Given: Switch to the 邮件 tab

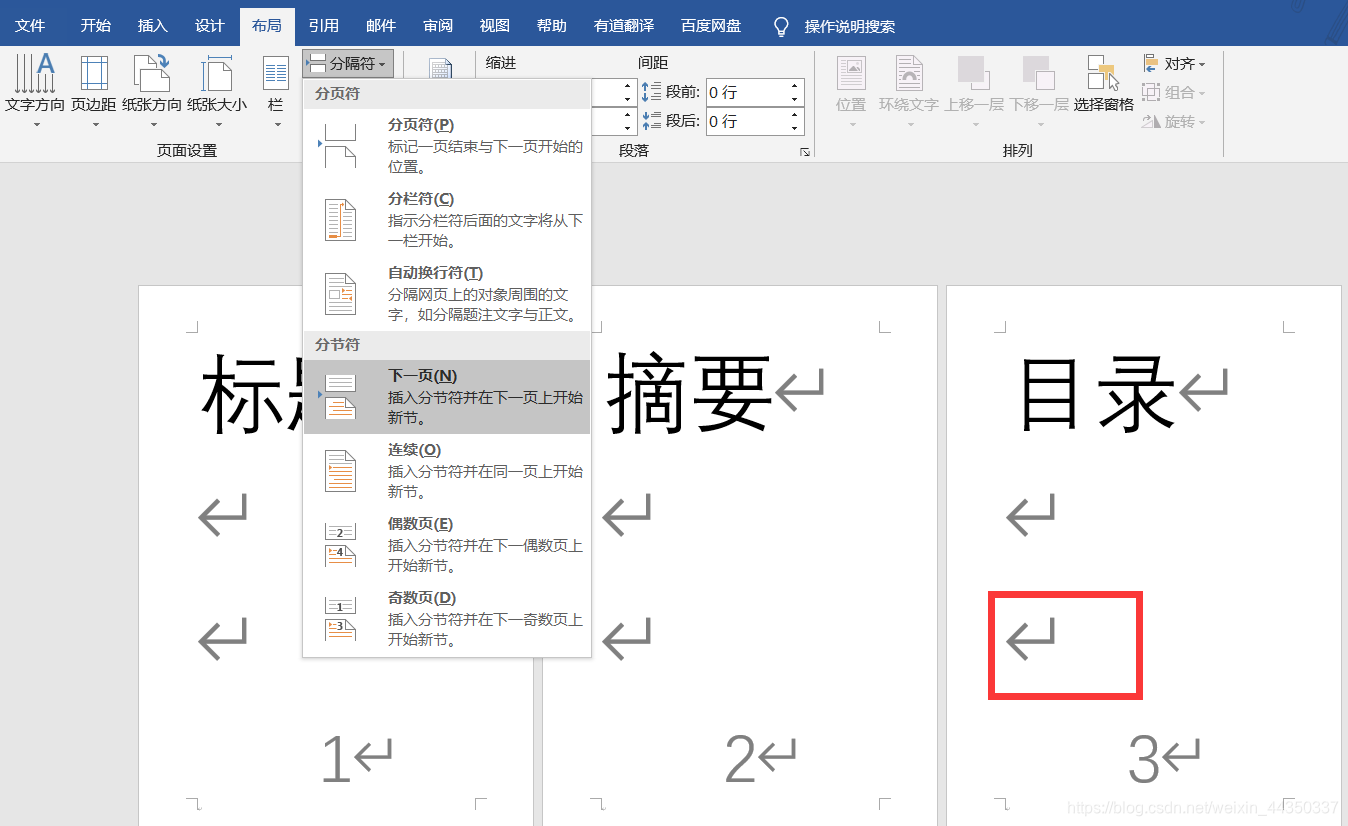Looking at the screenshot, I should coord(381,26).
